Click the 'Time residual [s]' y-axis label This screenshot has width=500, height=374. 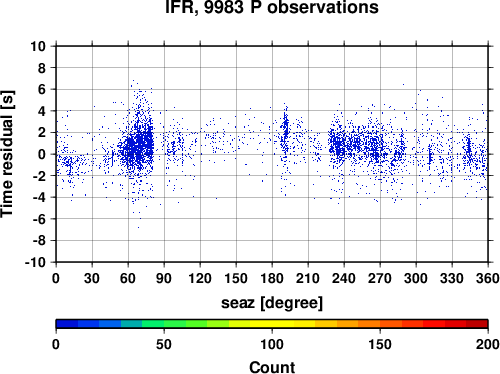(7, 154)
